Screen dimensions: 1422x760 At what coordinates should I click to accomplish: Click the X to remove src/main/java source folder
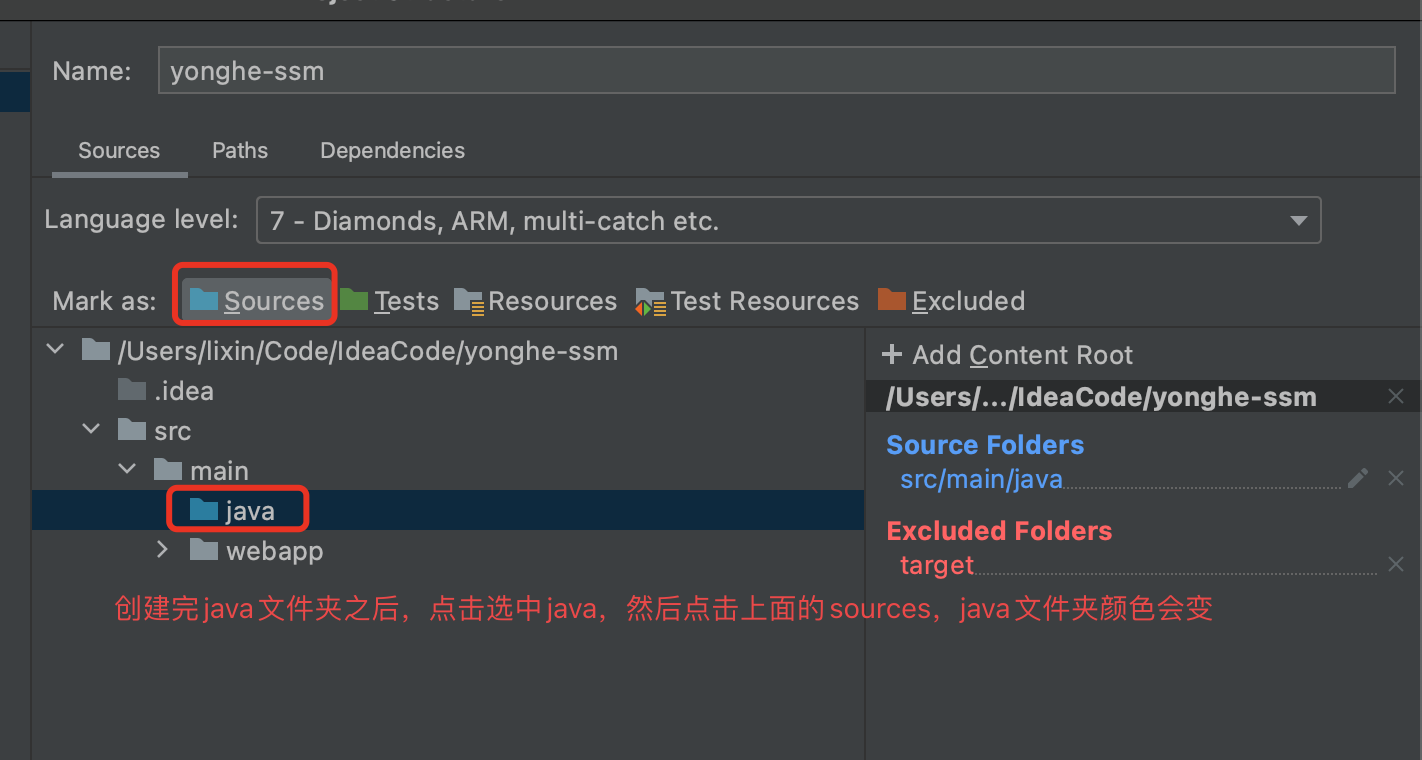point(1396,478)
